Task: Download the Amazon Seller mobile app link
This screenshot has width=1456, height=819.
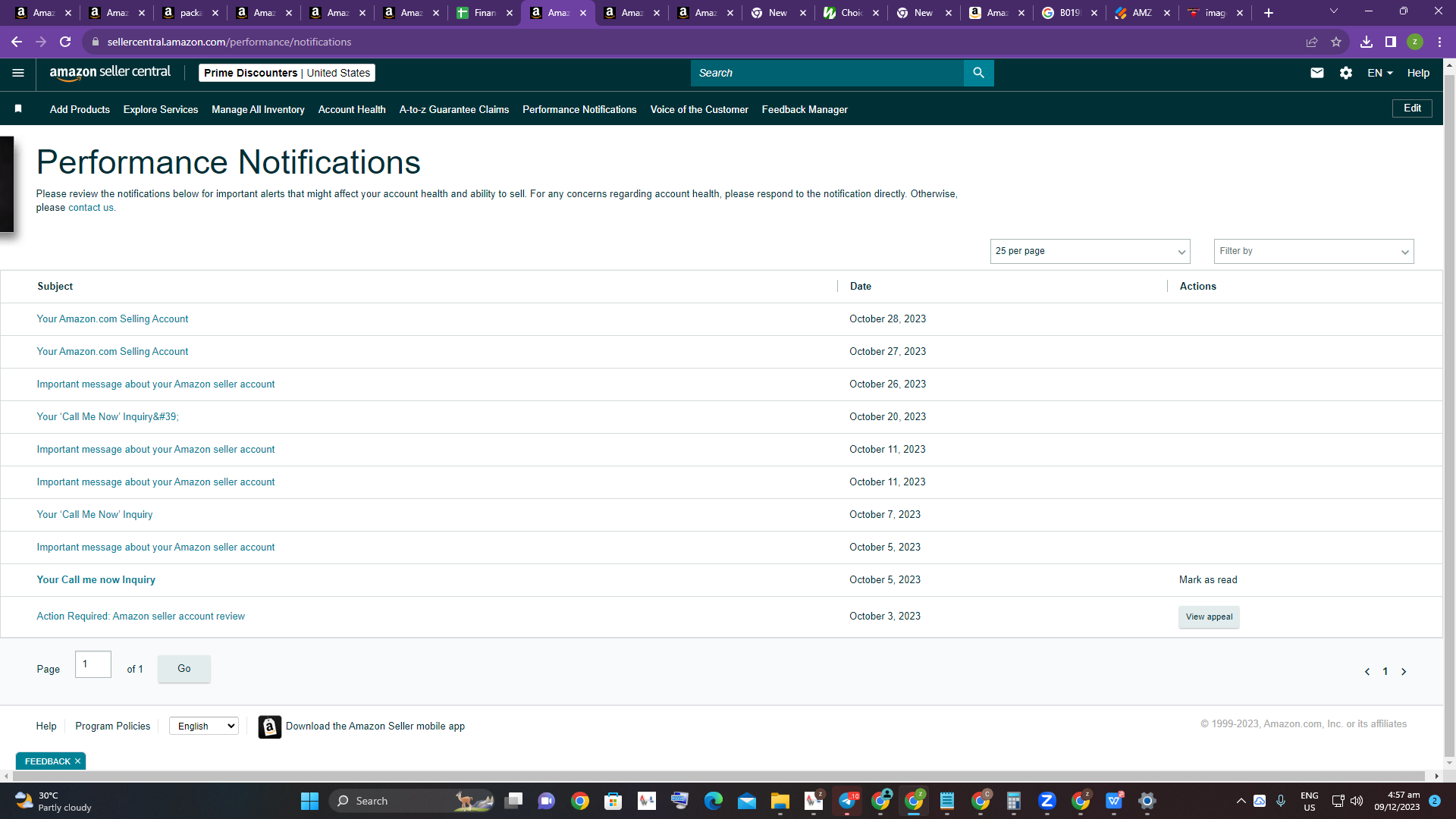Action: tap(375, 726)
